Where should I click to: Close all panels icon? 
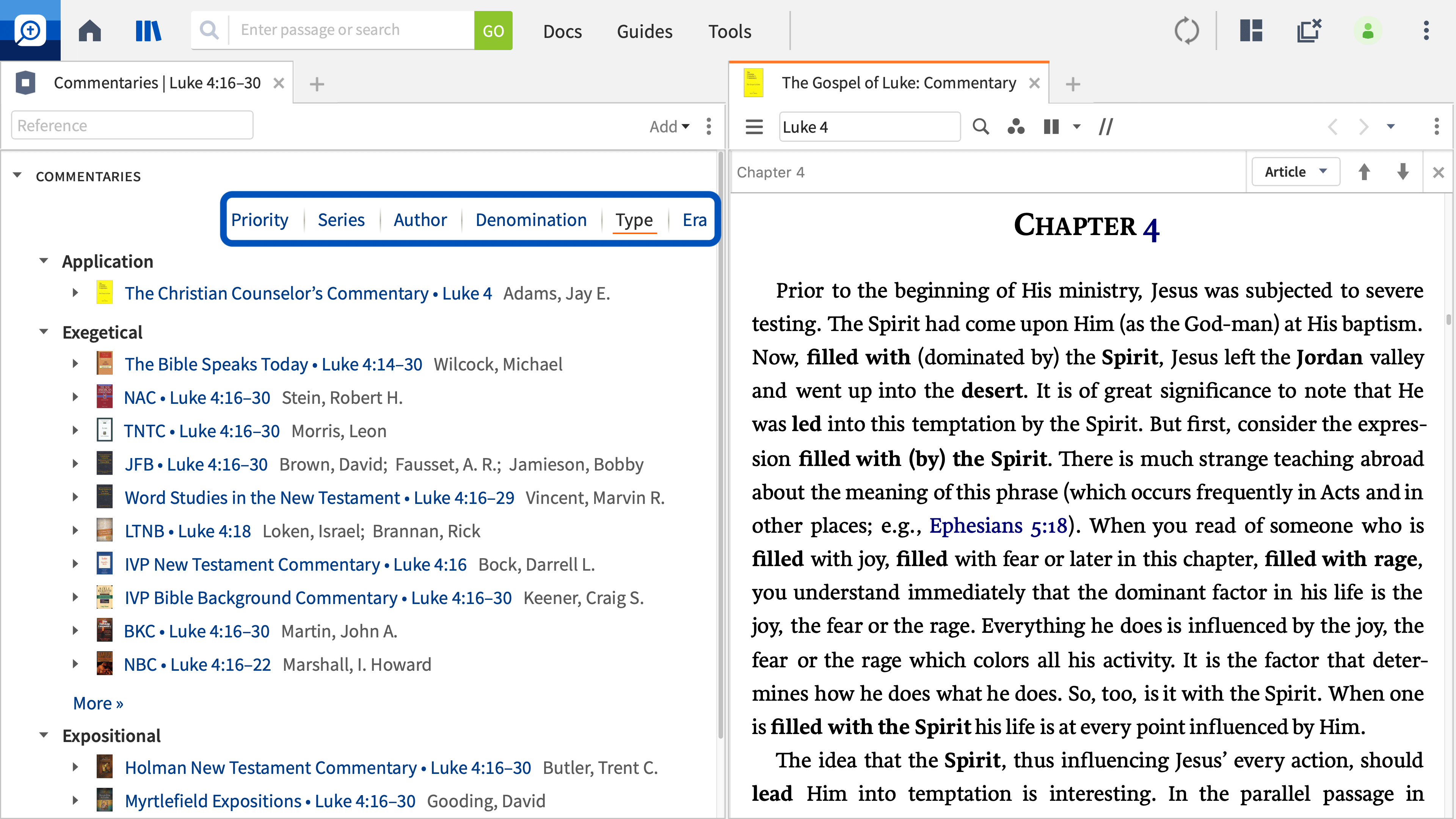pyautogui.click(x=1309, y=30)
